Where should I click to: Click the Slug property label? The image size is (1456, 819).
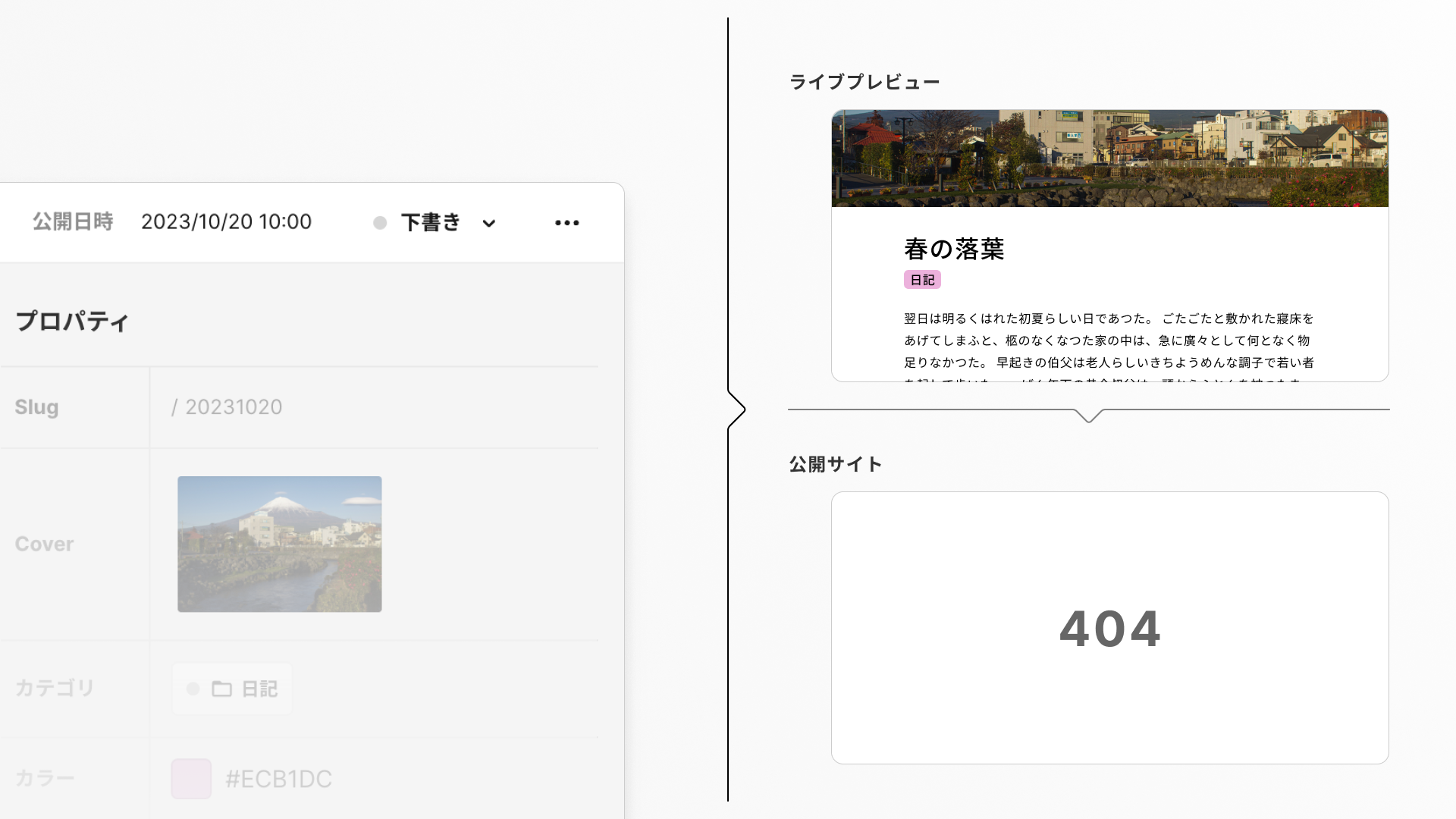pos(36,407)
